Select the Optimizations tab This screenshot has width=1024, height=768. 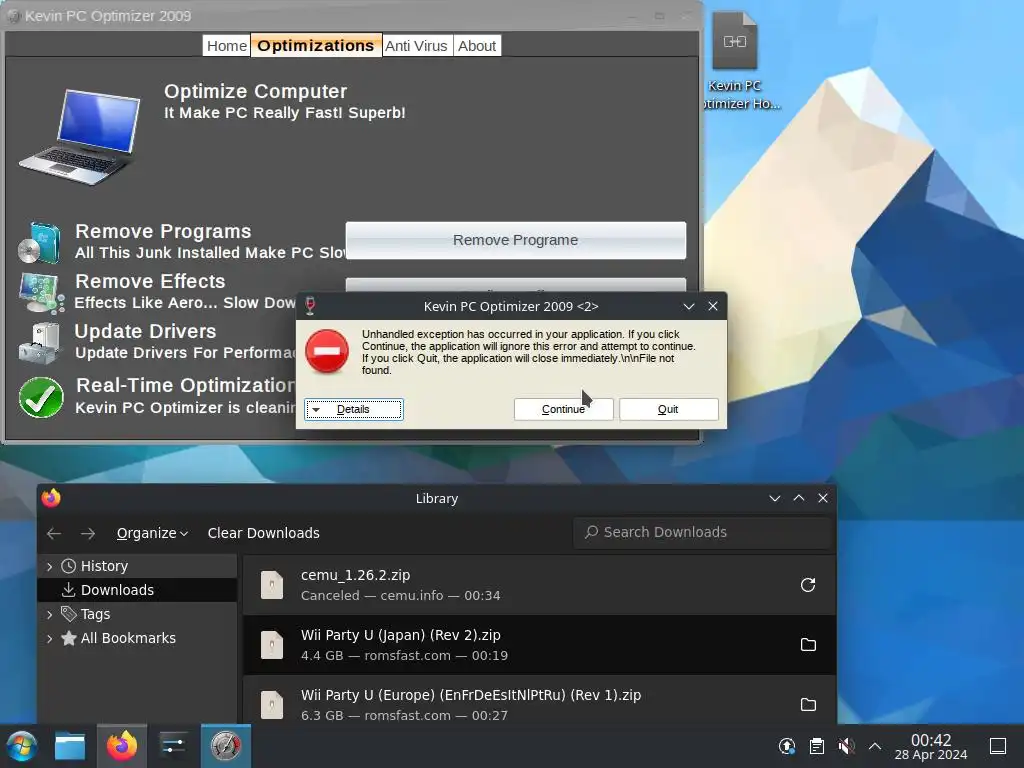316,46
